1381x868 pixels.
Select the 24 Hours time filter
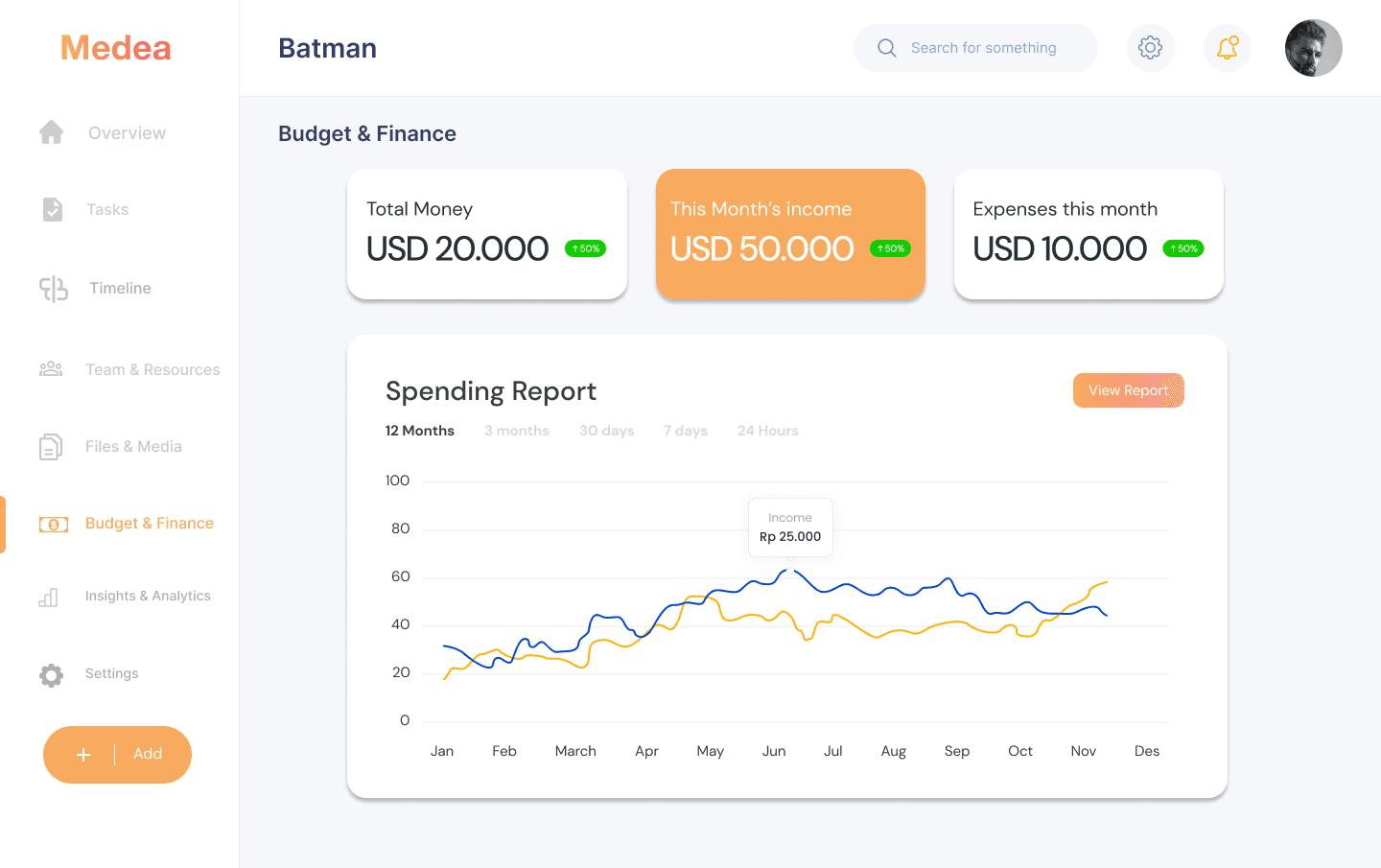point(767,430)
